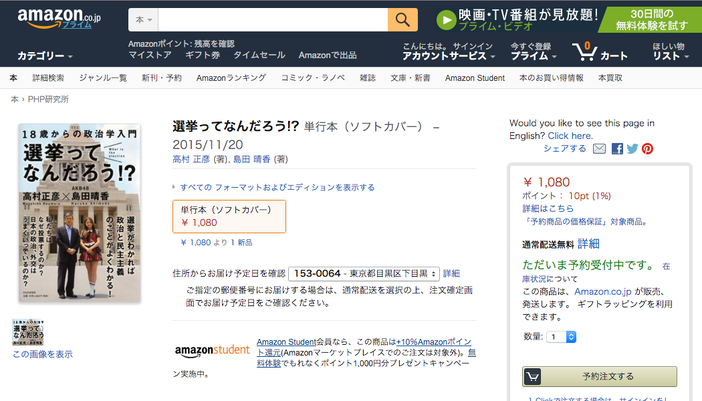
Task: Open タイムセール in the header
Action: pyautogui.click(x=259, y=55)
